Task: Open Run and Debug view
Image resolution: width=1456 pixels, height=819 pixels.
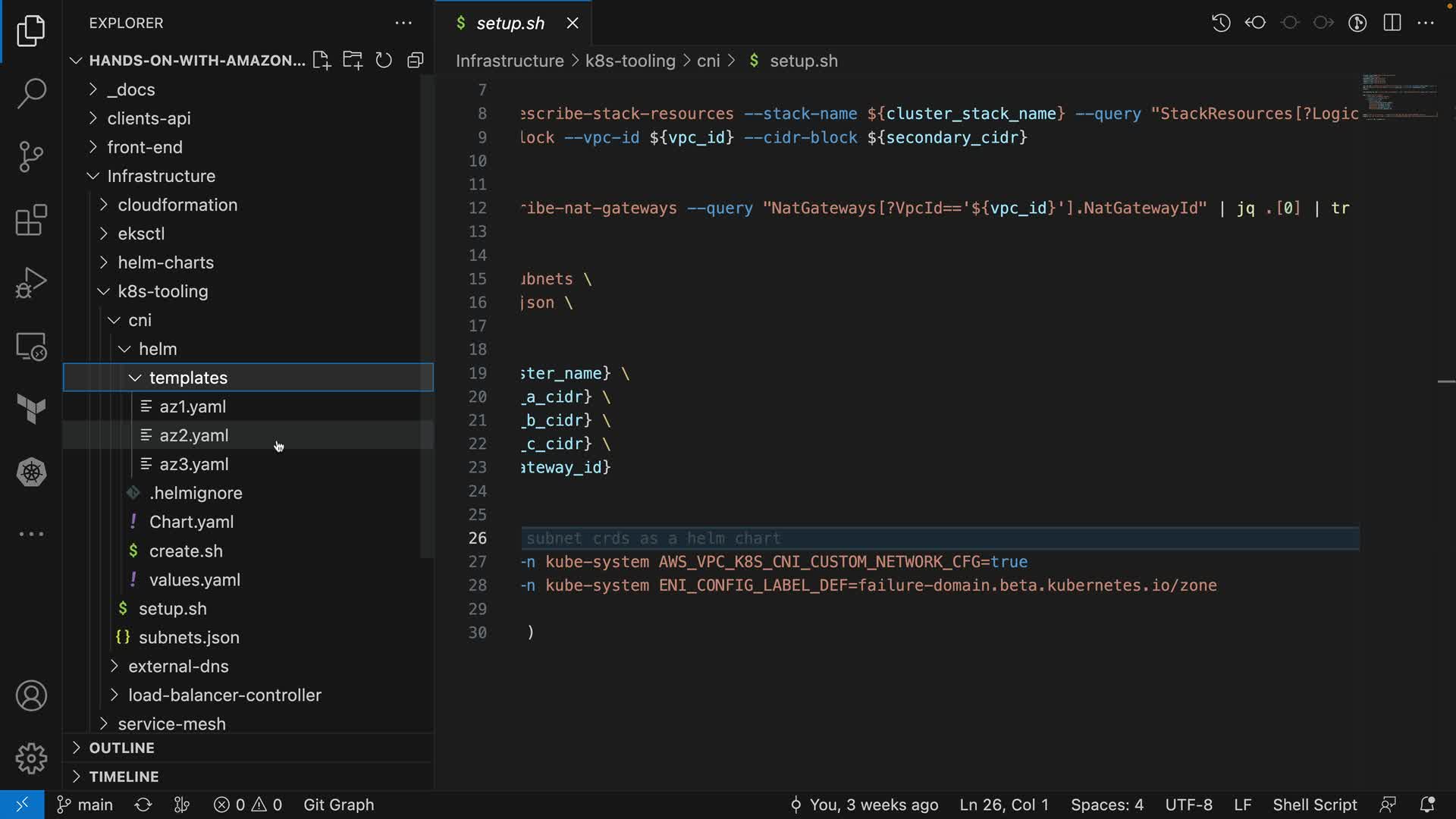Action: coord(31,283)
